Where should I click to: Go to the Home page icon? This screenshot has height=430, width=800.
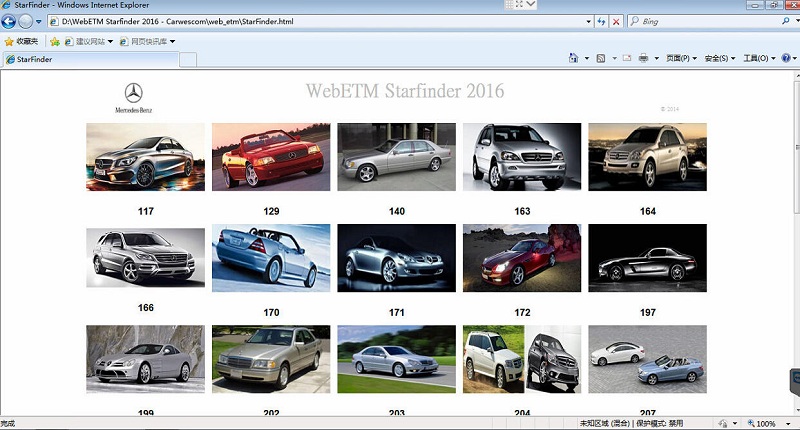(x=573, y=58)
